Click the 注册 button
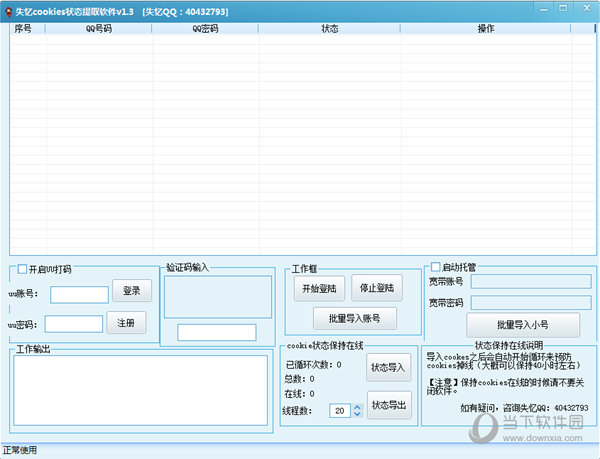 (x=127, y=323)
